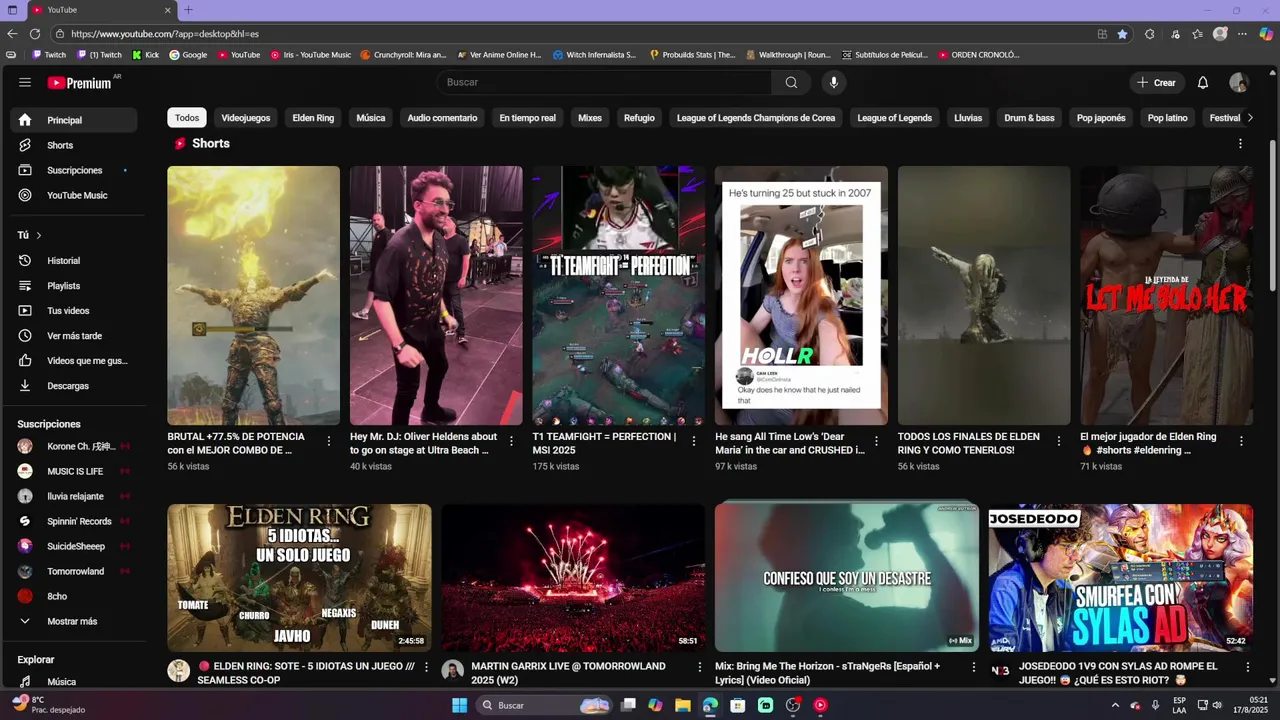This screenshot has width=1280, height=720.
Task: Open MARTIN GARRIX LIVE fireworks thumbnail
Action: (573, 578)
